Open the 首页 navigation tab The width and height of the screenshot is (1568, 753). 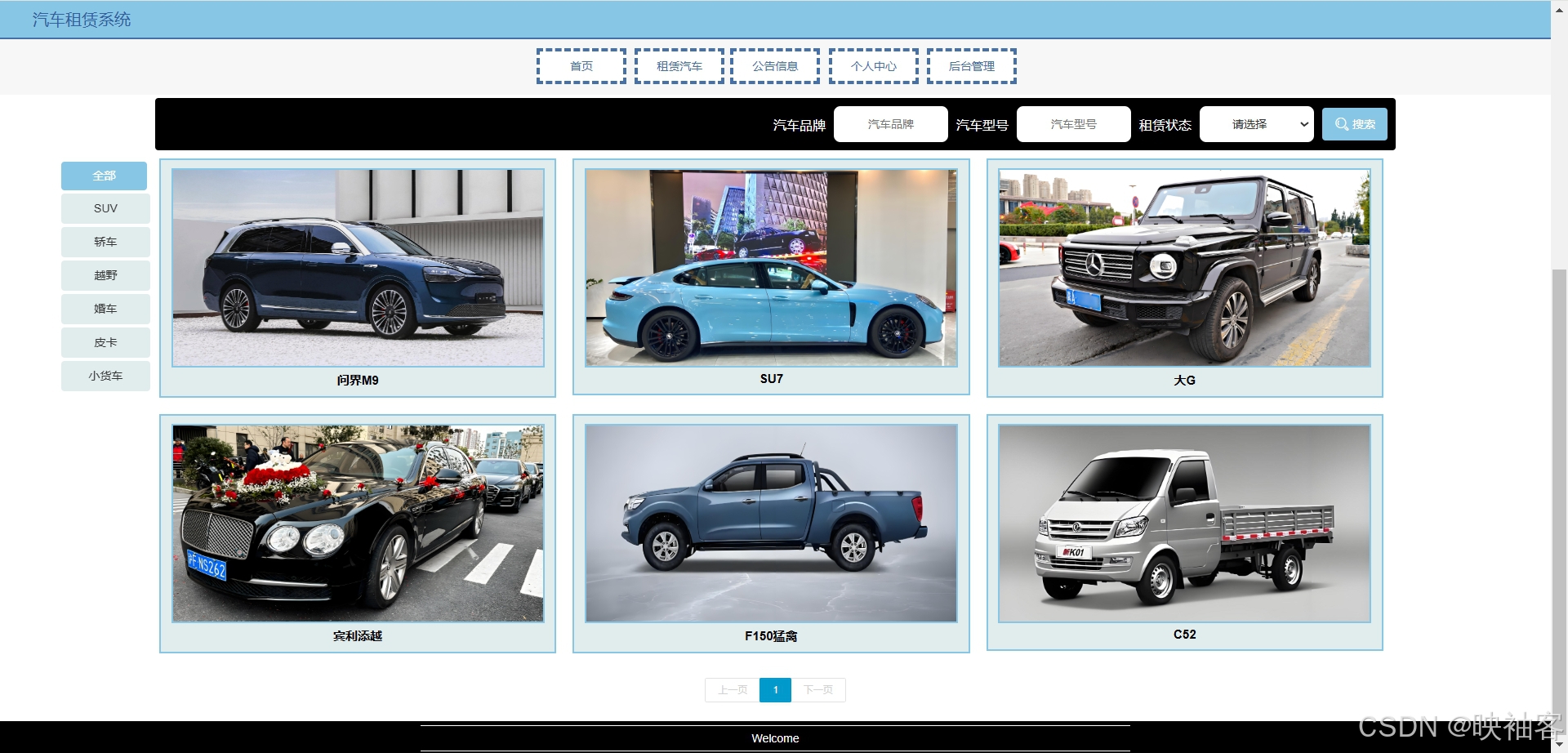pyautogui.click(x=581, y=66)
